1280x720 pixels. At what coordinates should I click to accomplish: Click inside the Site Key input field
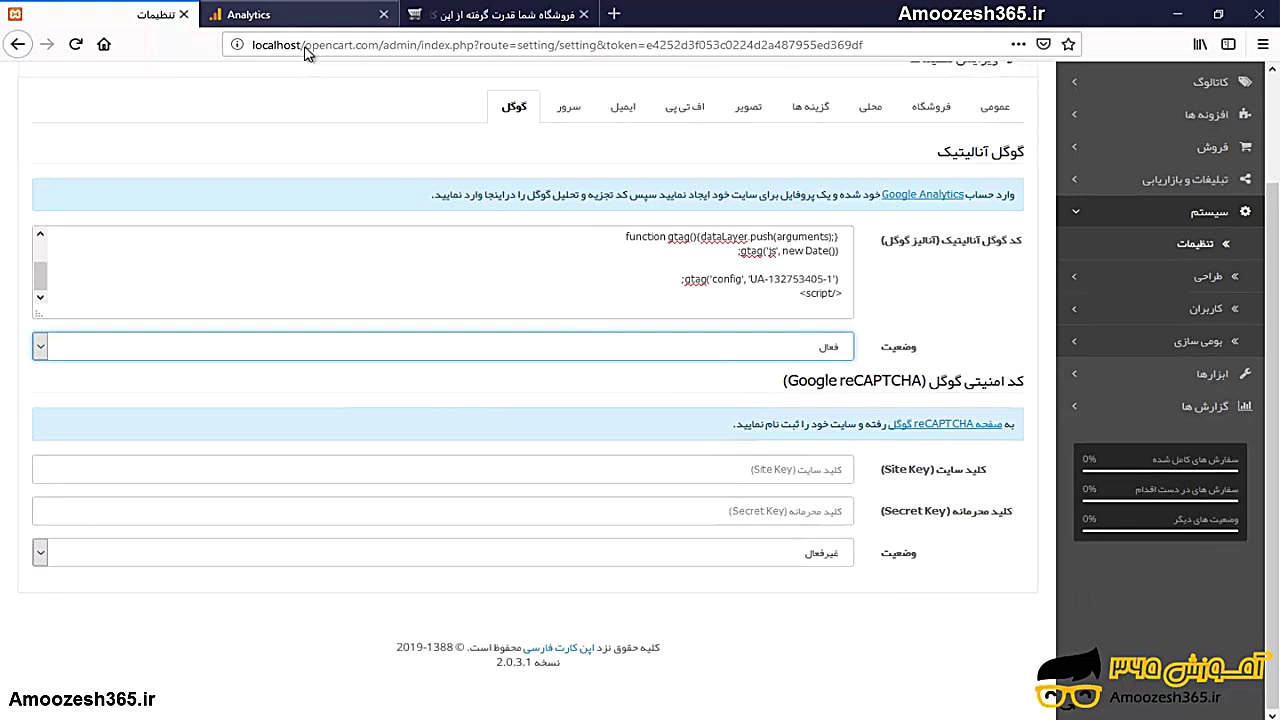click(440, 469)
